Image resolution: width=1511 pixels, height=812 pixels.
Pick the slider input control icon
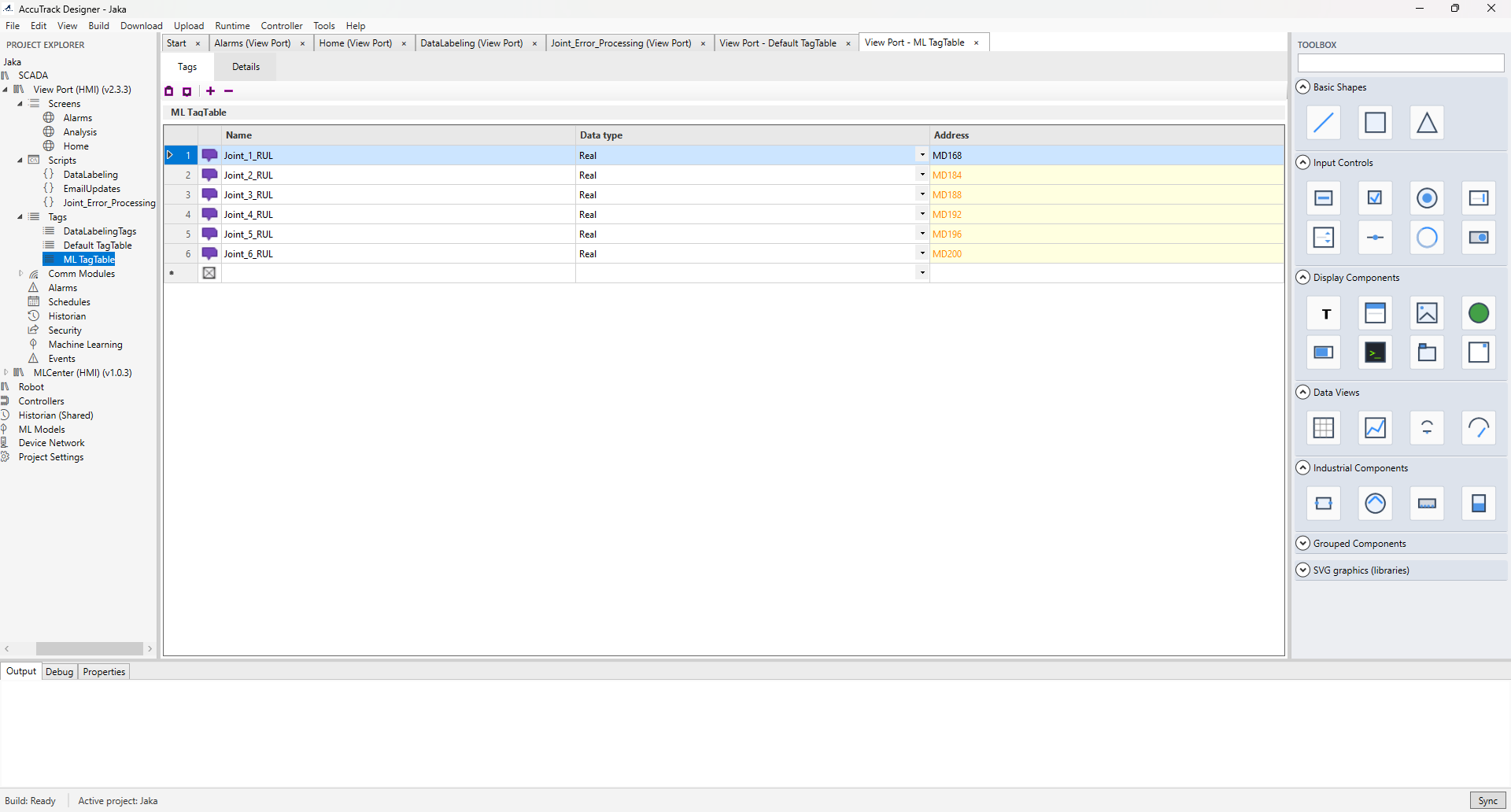pos(1375,238)
